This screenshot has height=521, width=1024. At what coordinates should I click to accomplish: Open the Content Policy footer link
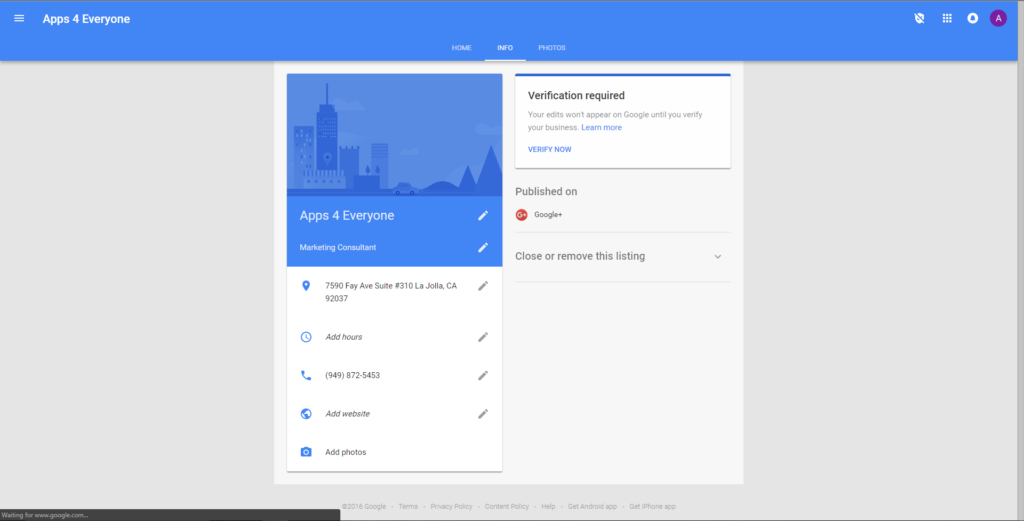click(507, 507)
